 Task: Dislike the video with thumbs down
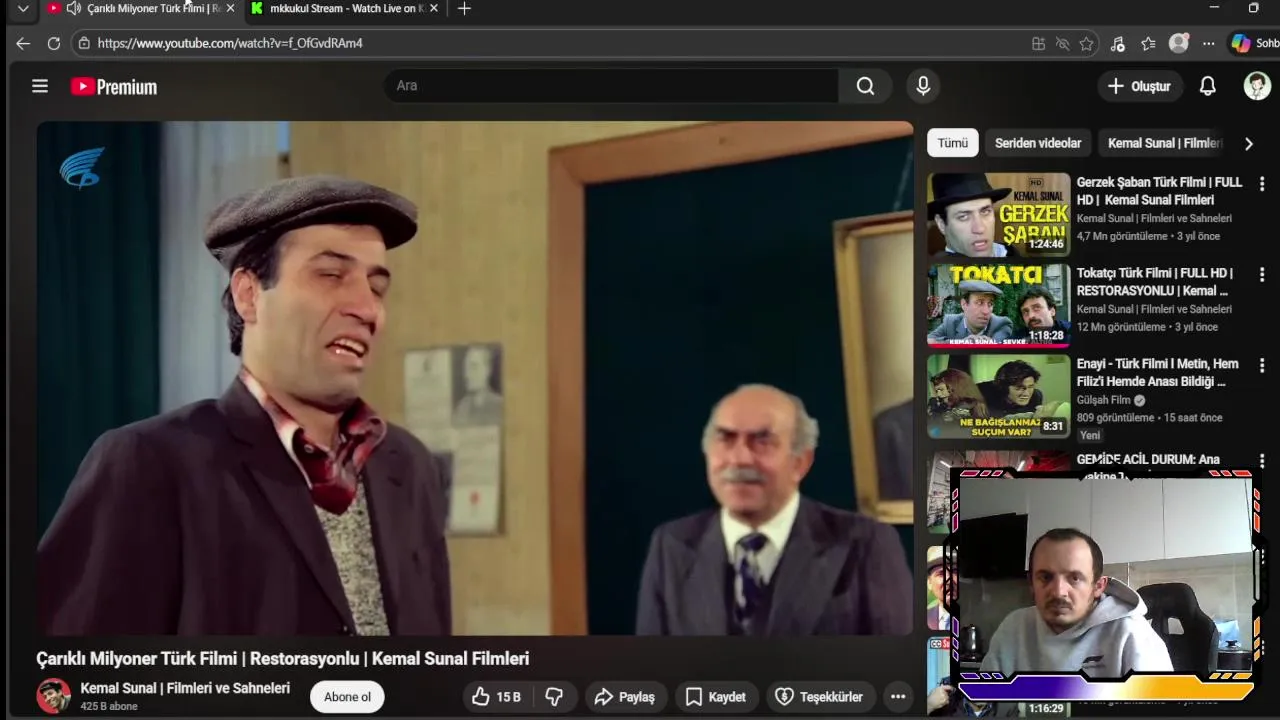[x=554, y=697]
